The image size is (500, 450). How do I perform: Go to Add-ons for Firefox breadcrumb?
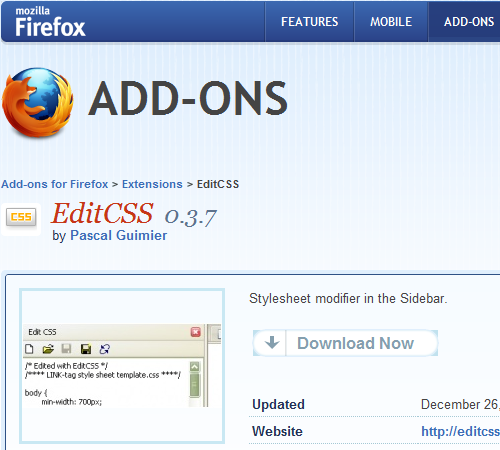tap(55, 184)
